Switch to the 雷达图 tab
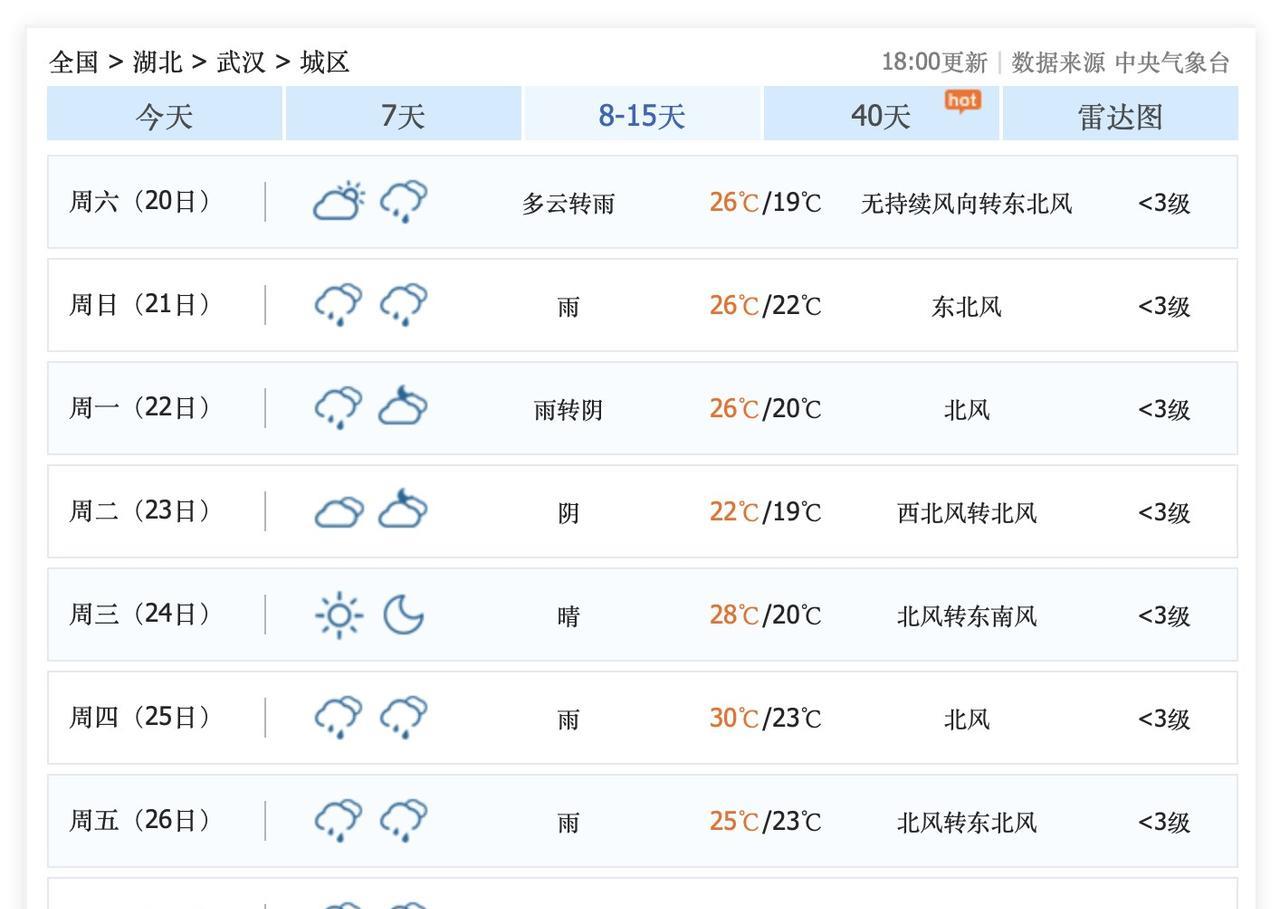 coord(1120,115)
